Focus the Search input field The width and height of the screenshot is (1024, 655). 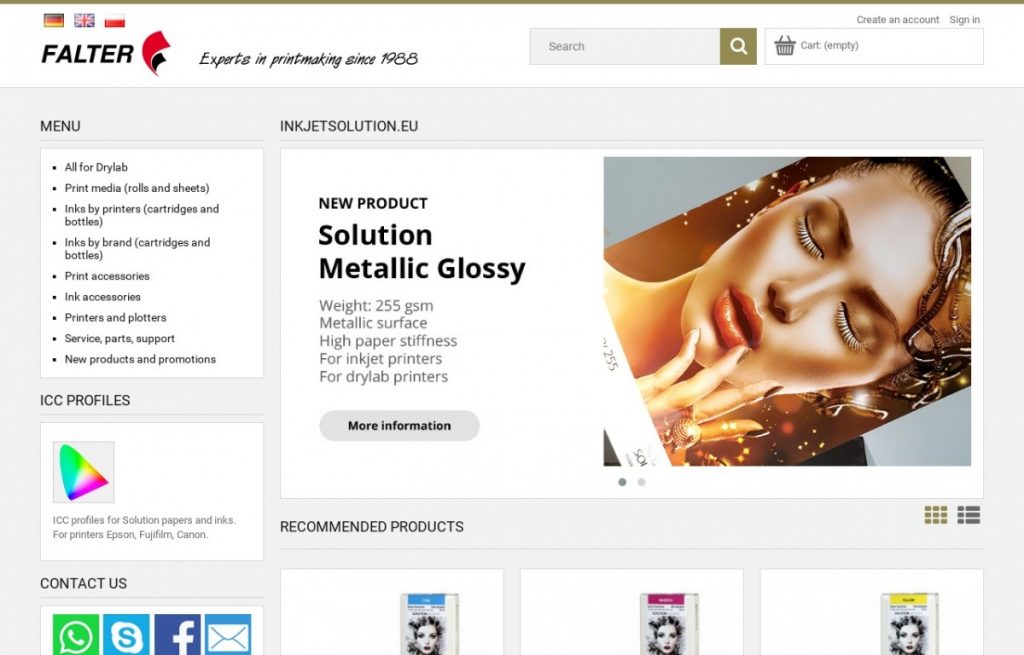click(625, 46)
